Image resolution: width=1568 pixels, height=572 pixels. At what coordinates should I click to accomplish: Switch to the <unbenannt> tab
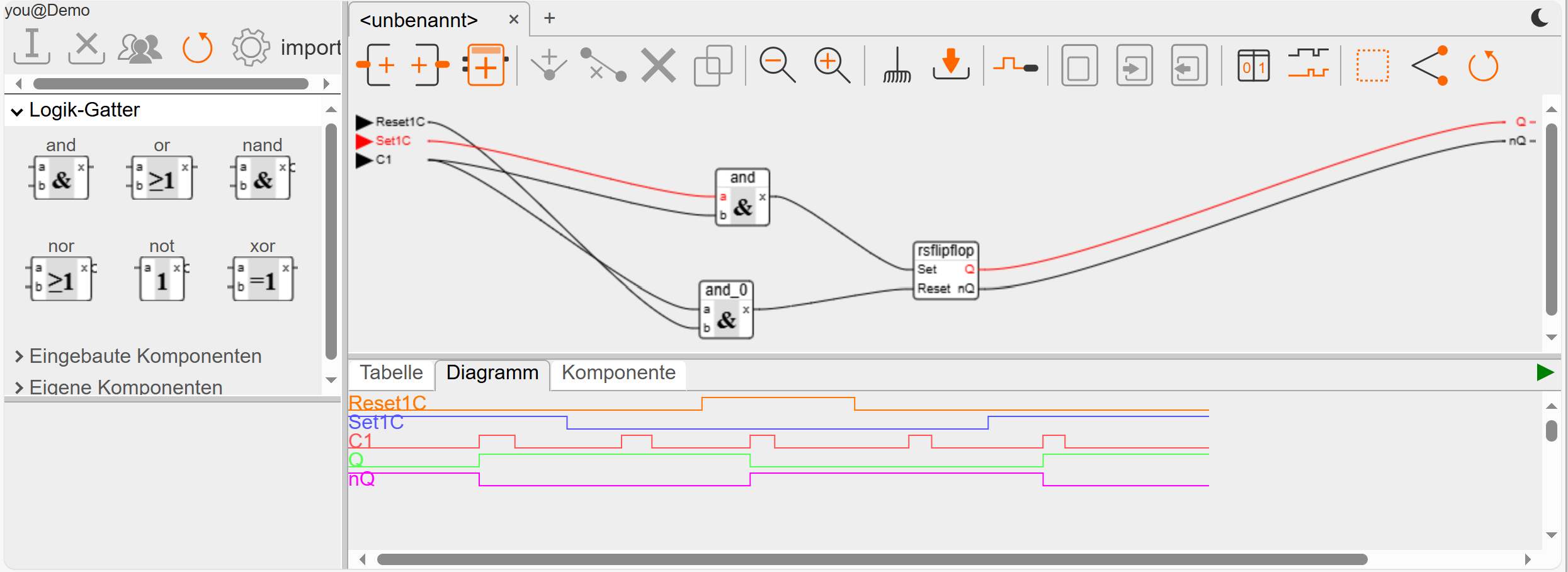[x=419, y=20]
